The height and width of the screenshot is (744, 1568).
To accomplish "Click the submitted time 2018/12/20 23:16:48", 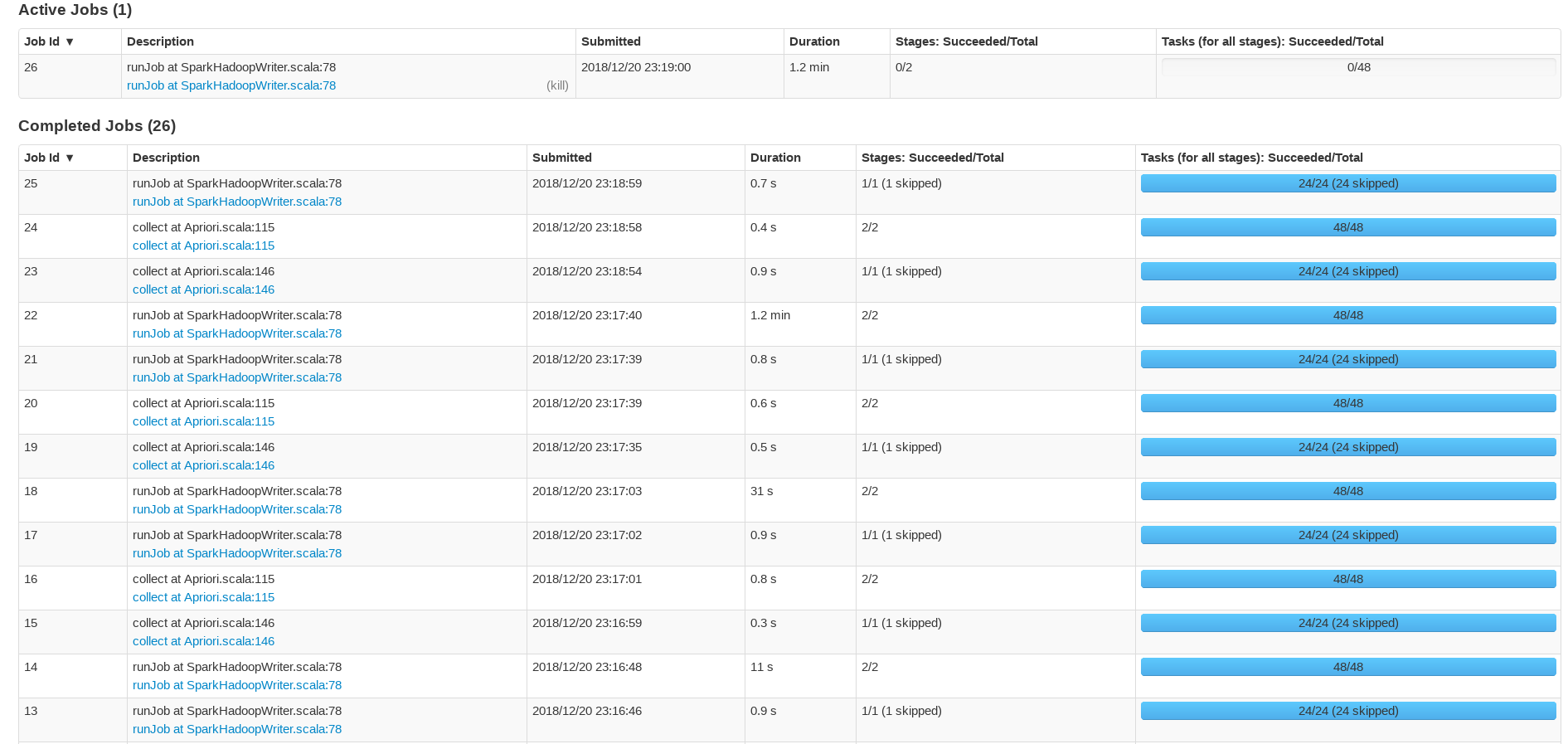I will [587, 667].
